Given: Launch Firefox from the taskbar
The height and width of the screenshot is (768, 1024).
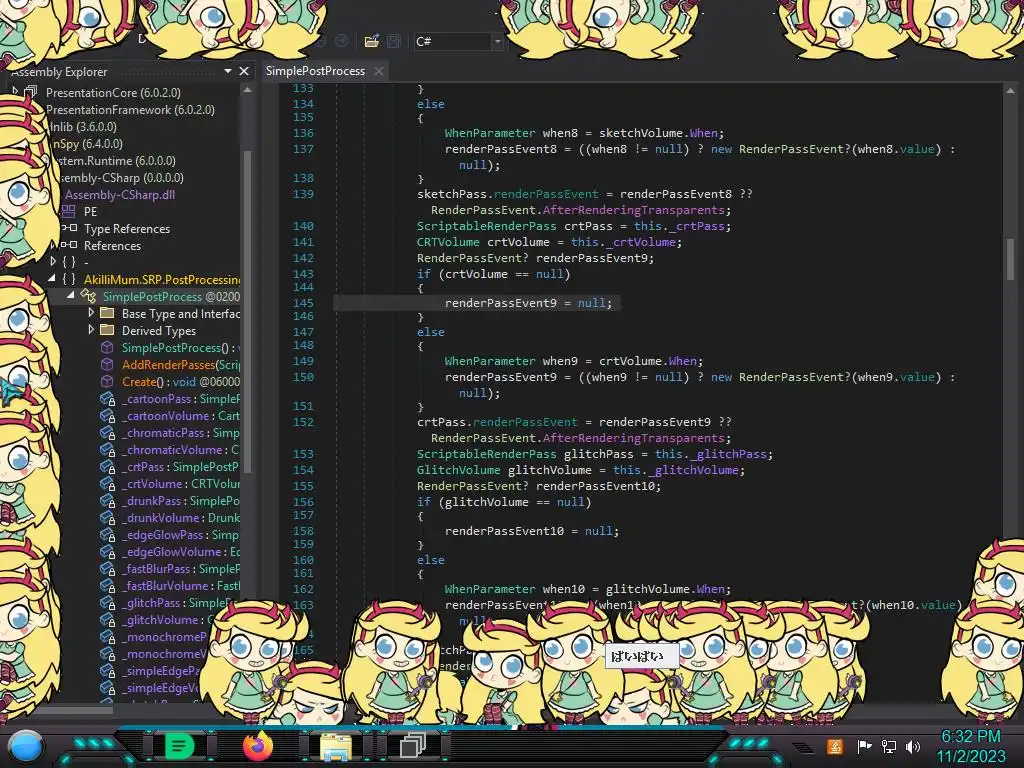Looking at the screenshot, I should (257, 745).
